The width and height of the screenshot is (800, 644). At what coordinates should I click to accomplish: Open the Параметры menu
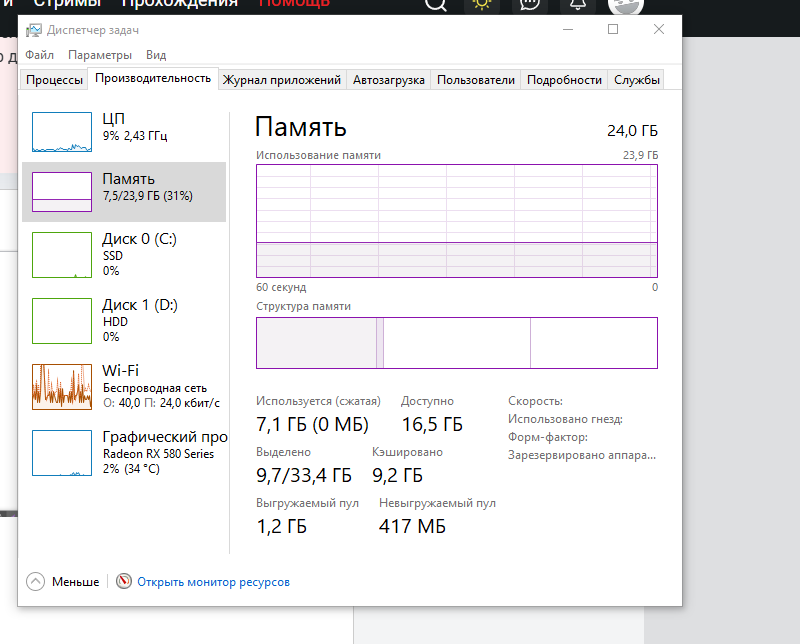click(100, 55)
